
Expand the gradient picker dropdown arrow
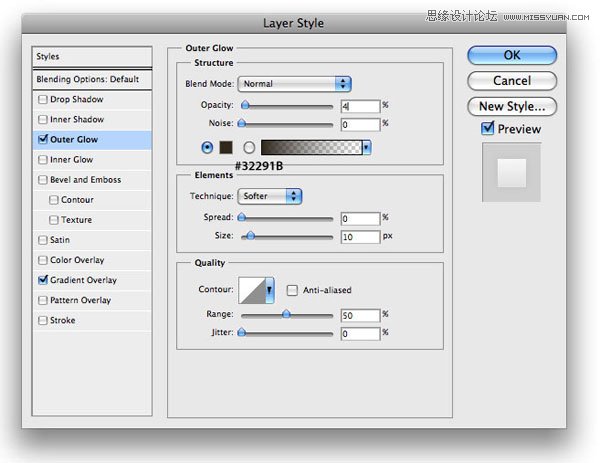coord(366,147)
